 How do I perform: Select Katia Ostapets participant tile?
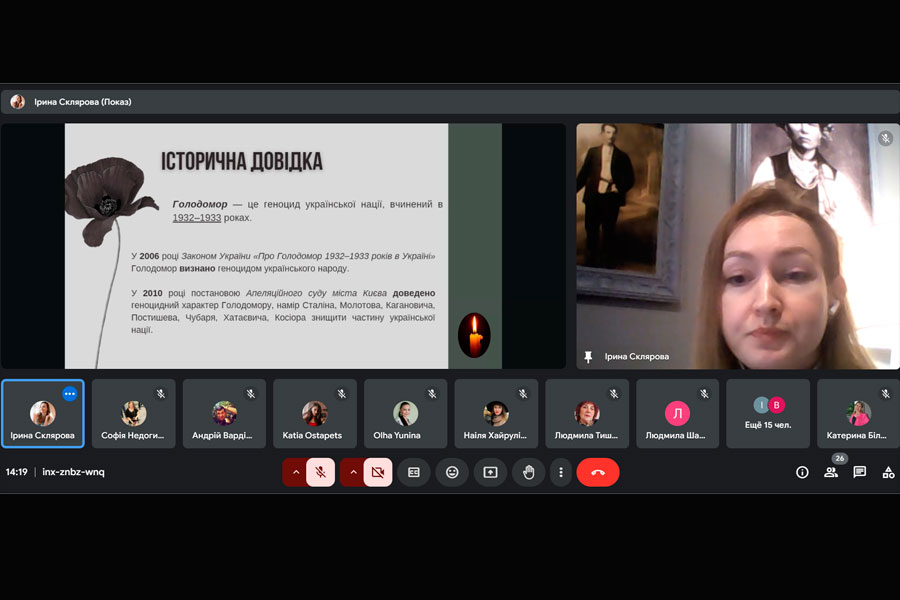(315, 413)
